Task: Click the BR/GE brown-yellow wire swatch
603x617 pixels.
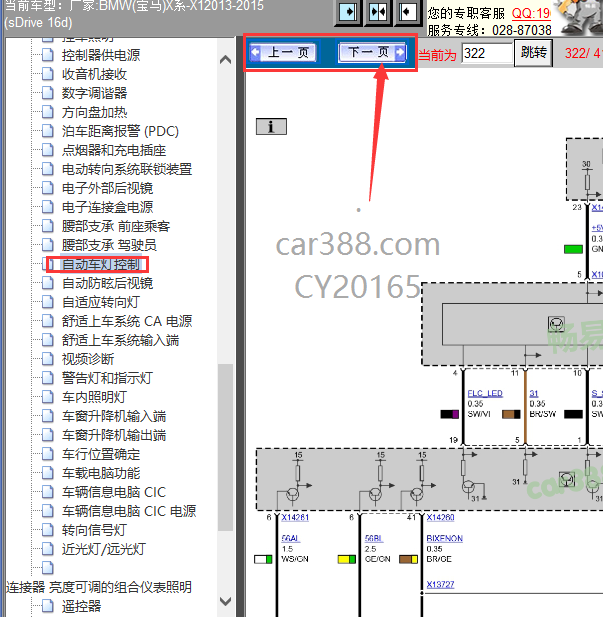Action: click(409, 559)
